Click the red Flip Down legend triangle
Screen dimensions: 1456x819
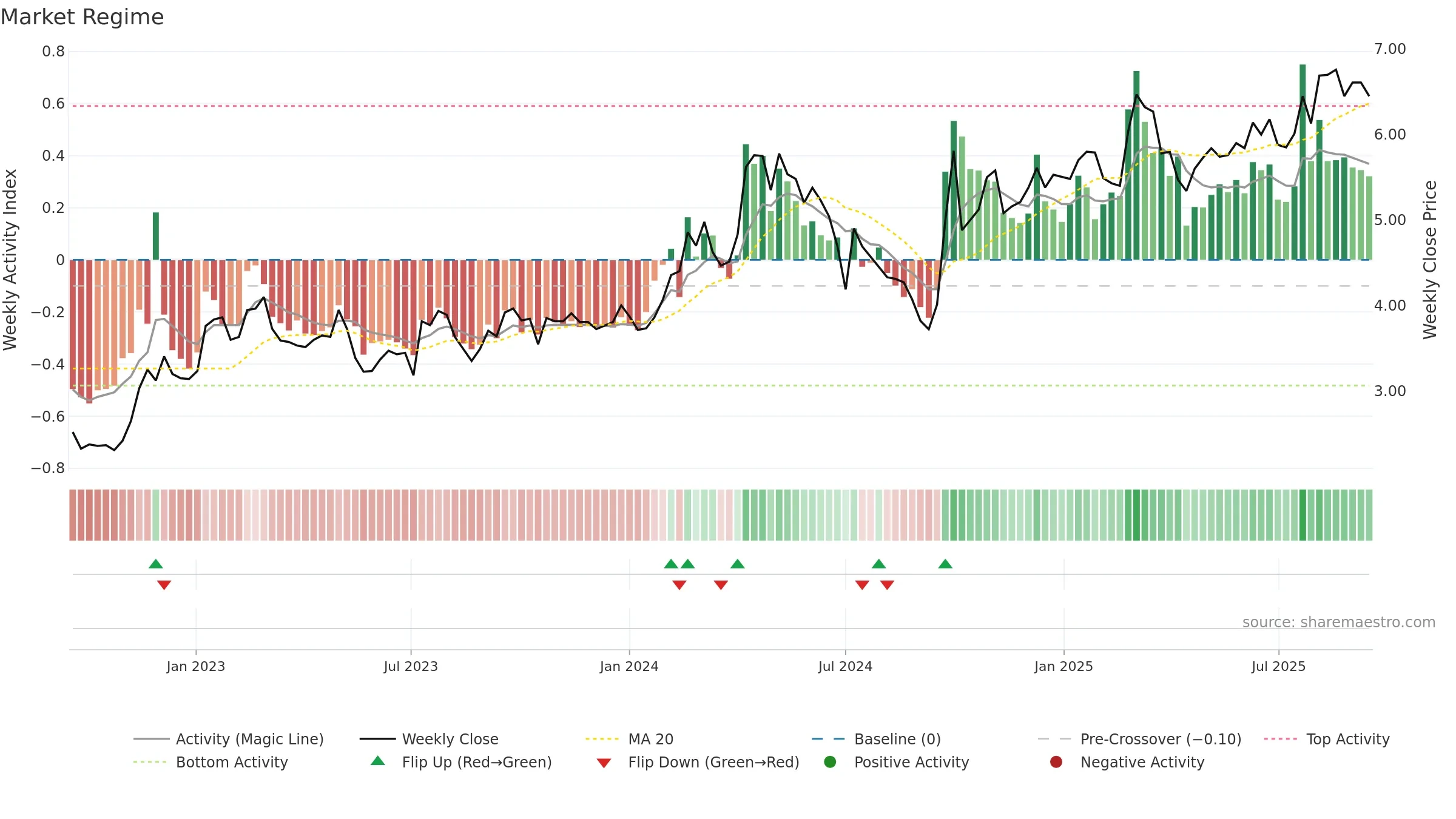(x=604, y=763)
